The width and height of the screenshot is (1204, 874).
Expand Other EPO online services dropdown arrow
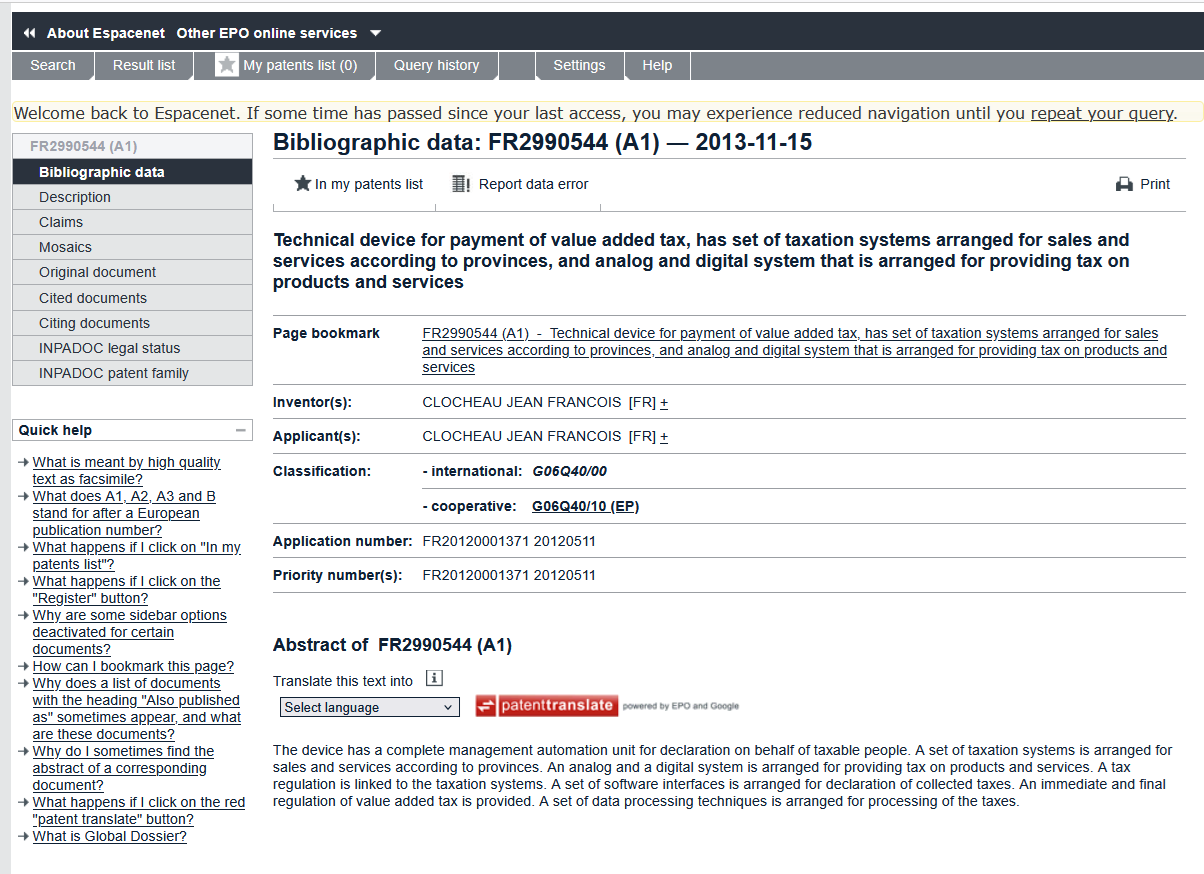[x=376, y=33]
